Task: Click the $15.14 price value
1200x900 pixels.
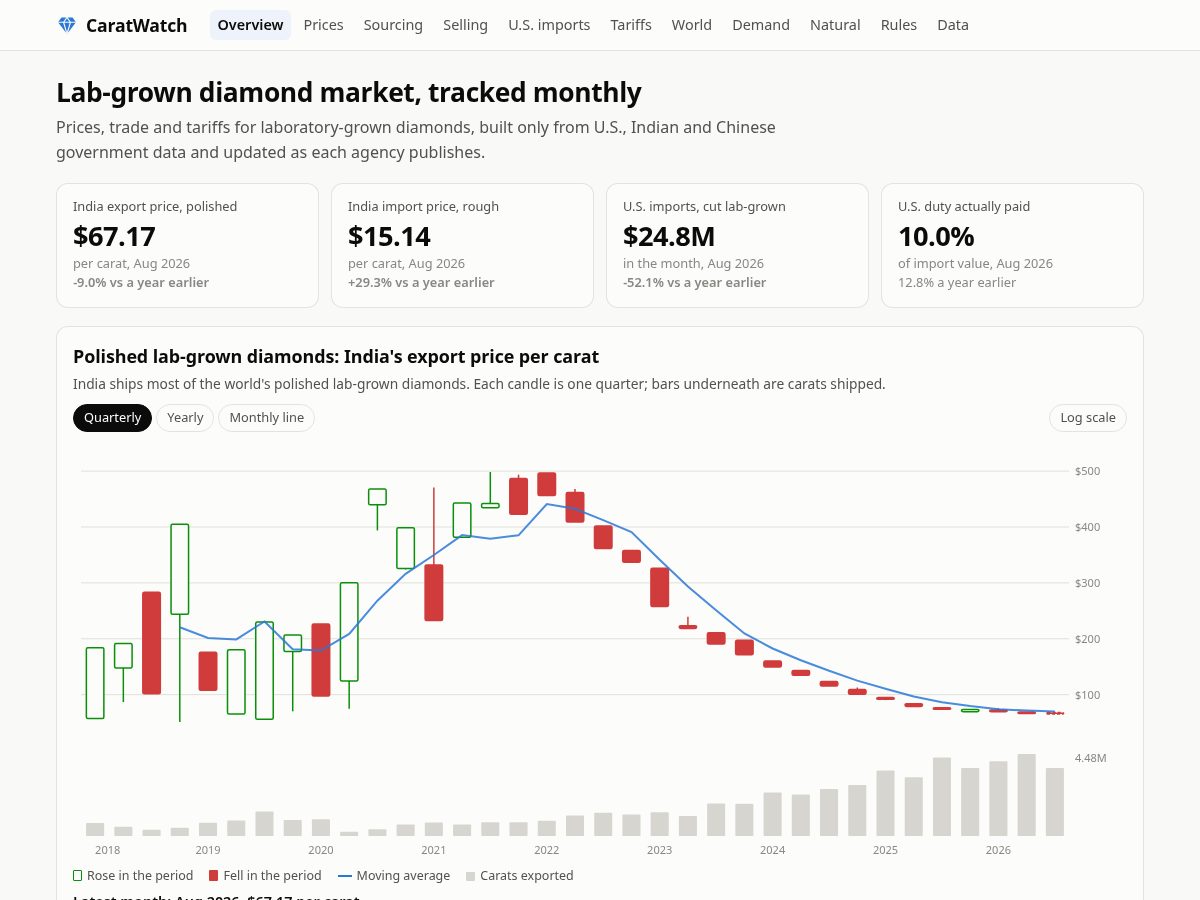Action: point(389,236)
